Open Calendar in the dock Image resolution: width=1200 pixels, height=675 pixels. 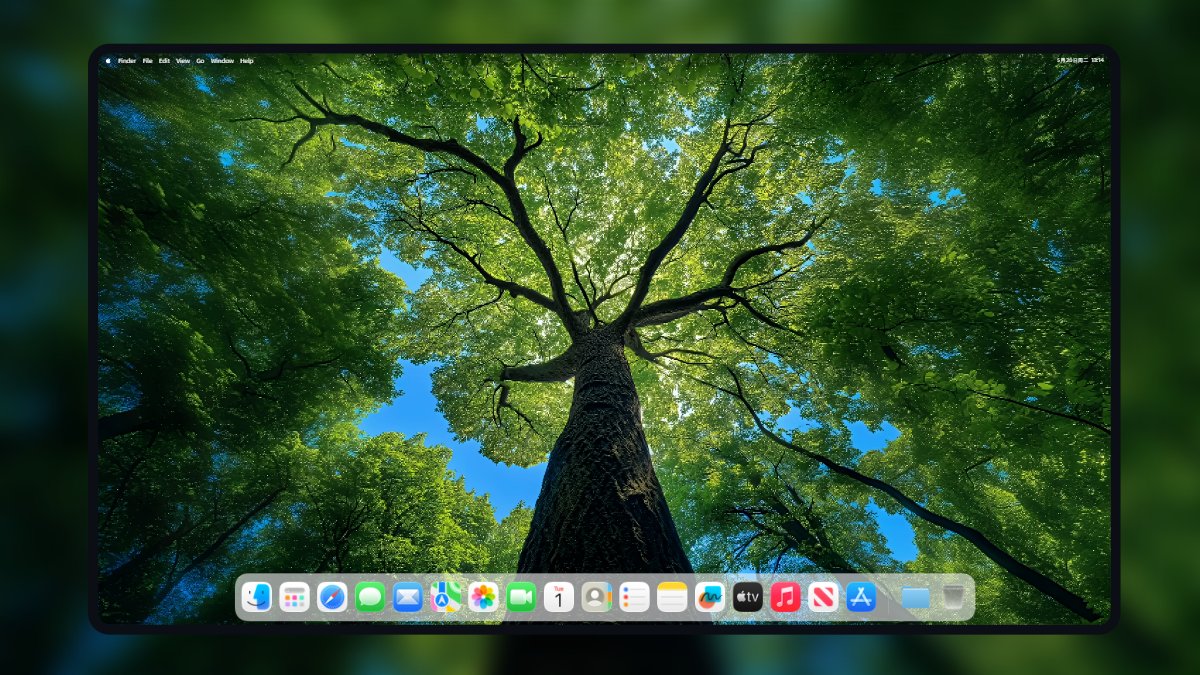(x=559, y=598)
